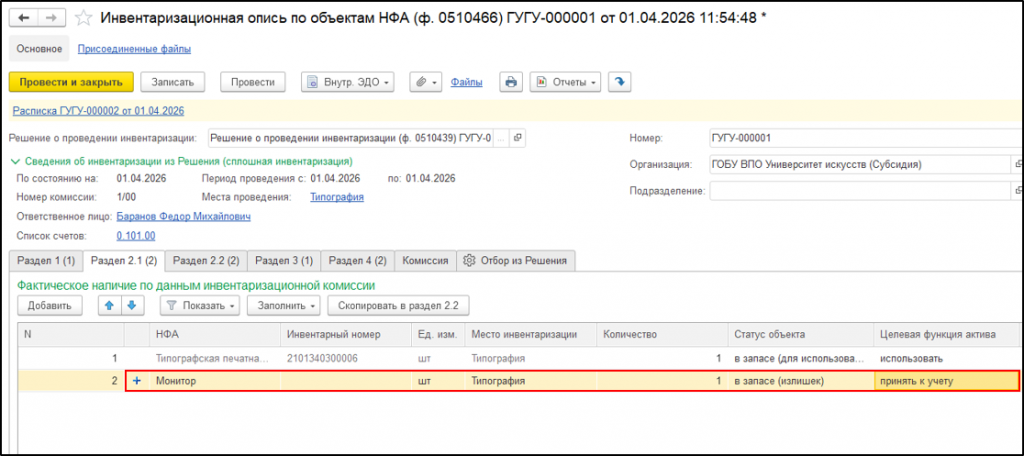The width and height of the screenshot is (1024, 456).
Task: Select Раздел 2.1 (2) tab
Action: (124, 261)
